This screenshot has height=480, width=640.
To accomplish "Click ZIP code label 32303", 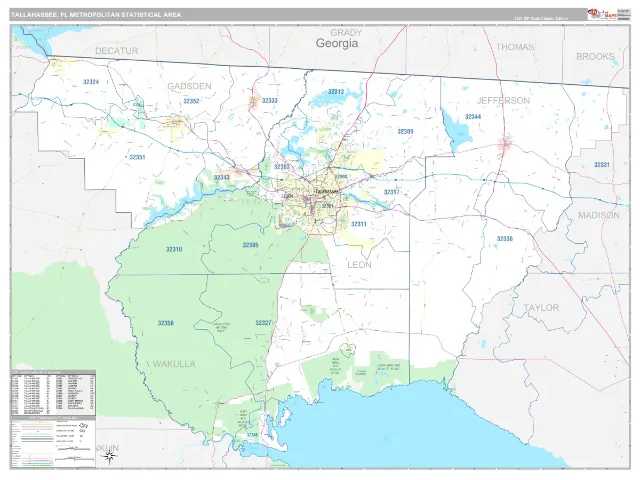I will point(282,167).
